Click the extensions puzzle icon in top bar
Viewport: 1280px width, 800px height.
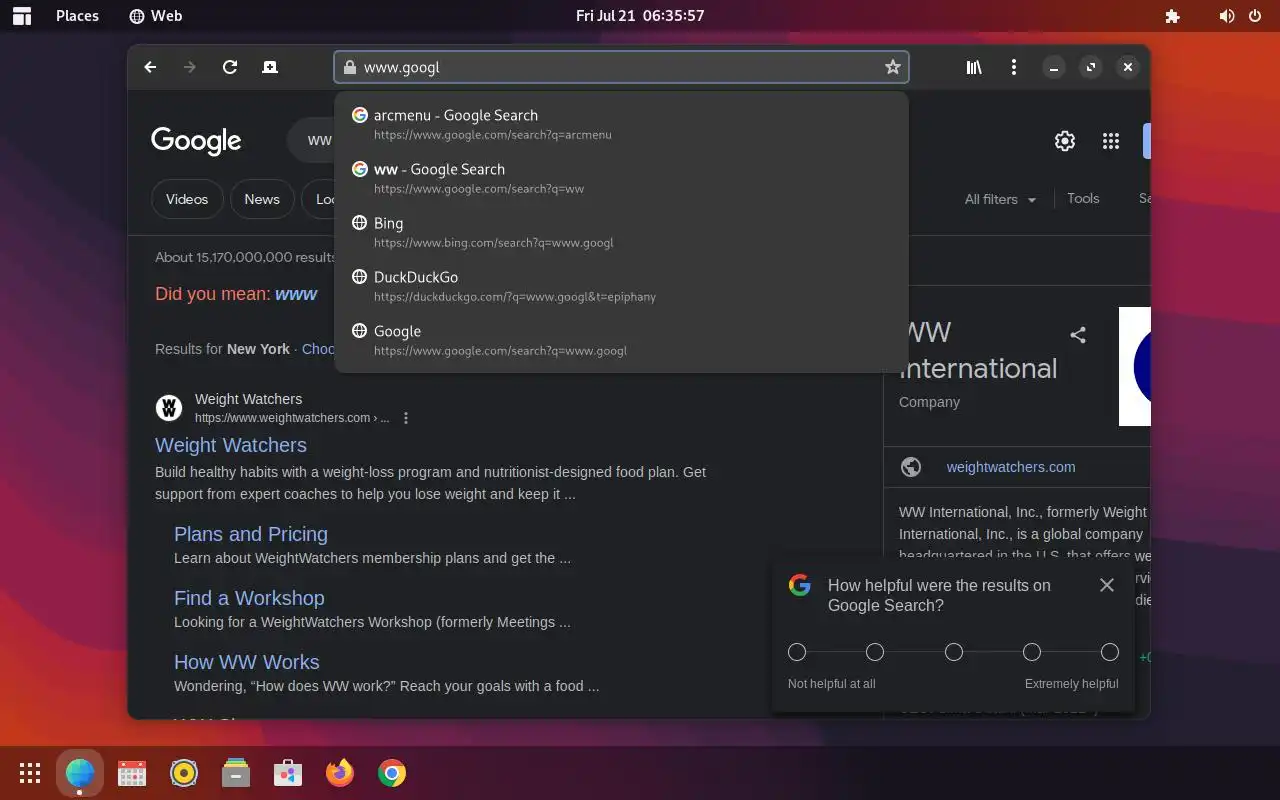pos(1173,16)
